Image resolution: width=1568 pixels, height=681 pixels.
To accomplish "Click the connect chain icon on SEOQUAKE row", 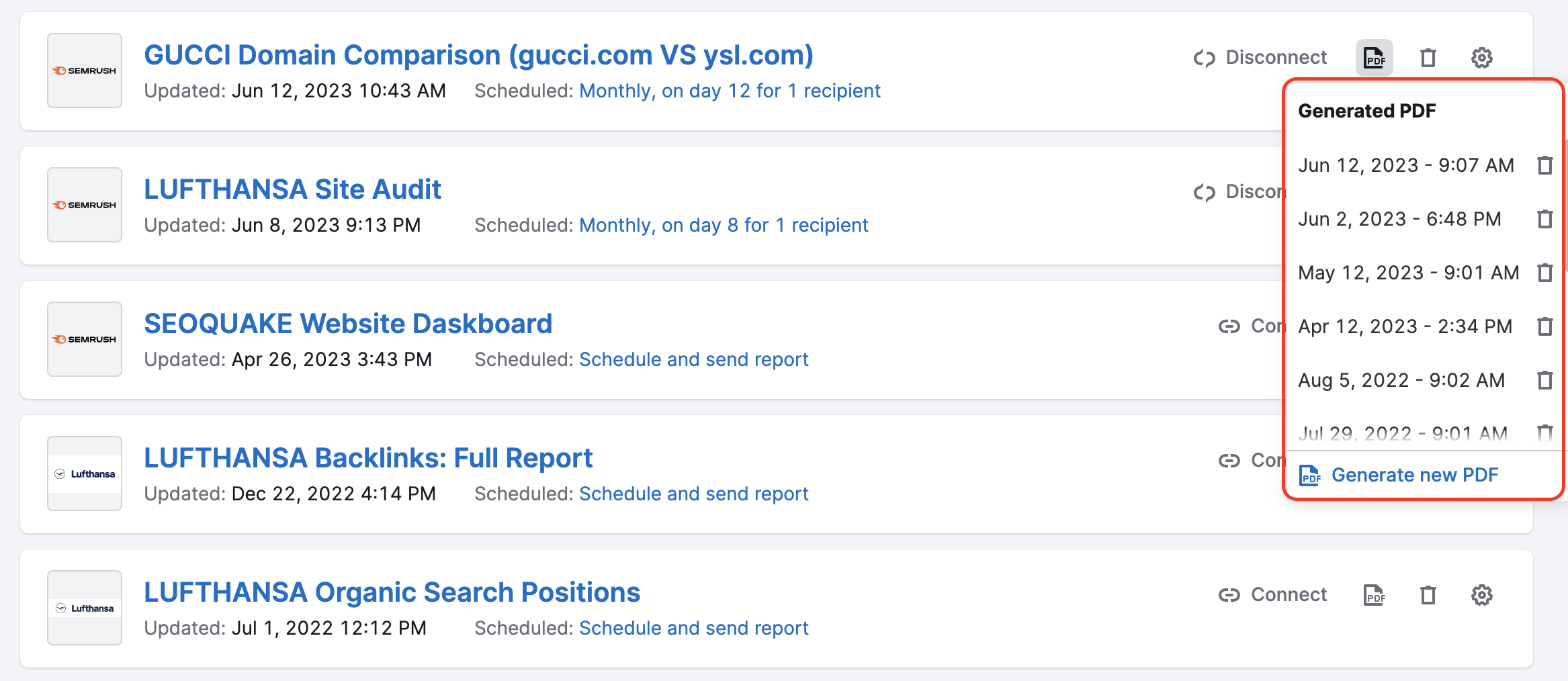I will tap(1229, 326).
